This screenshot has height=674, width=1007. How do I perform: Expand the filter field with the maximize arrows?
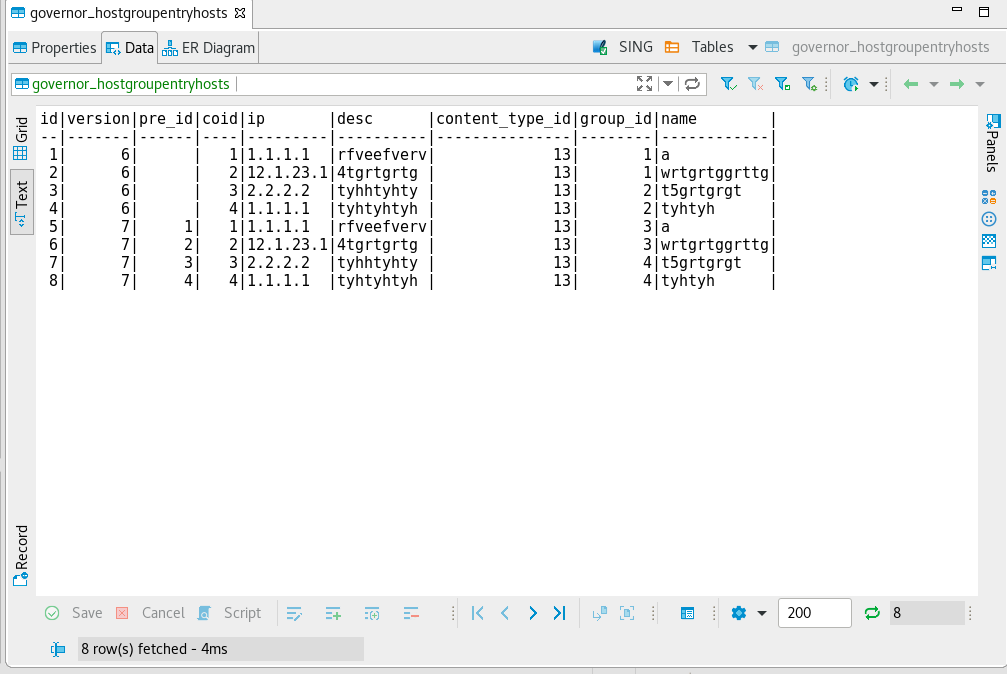tap(644, 84)
